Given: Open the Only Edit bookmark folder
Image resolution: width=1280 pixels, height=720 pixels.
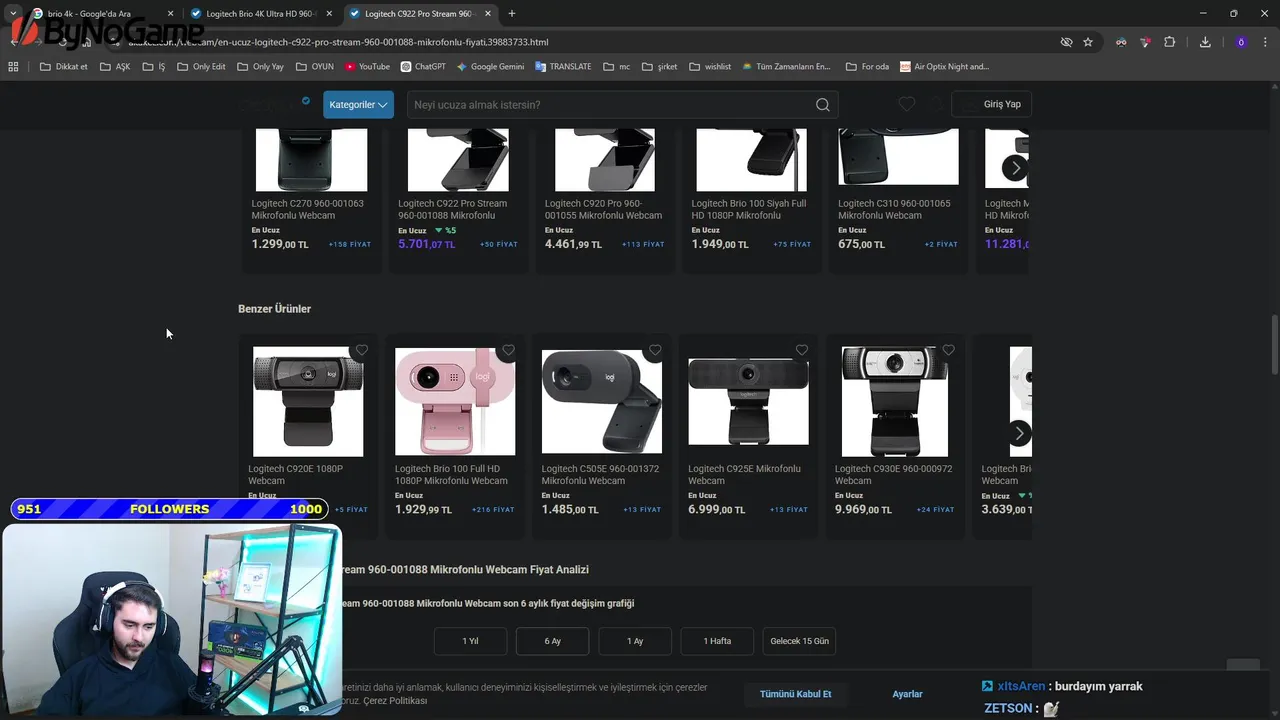Looking at the screenshot, I should click(201, 67).
